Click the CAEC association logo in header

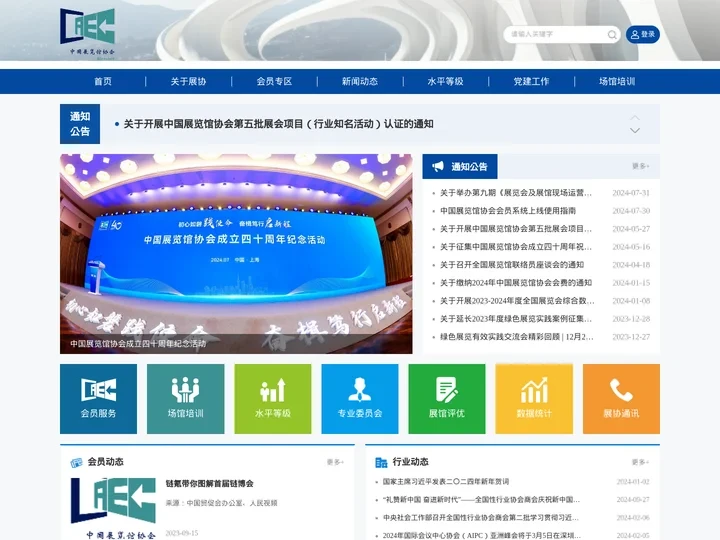[87, 32]
